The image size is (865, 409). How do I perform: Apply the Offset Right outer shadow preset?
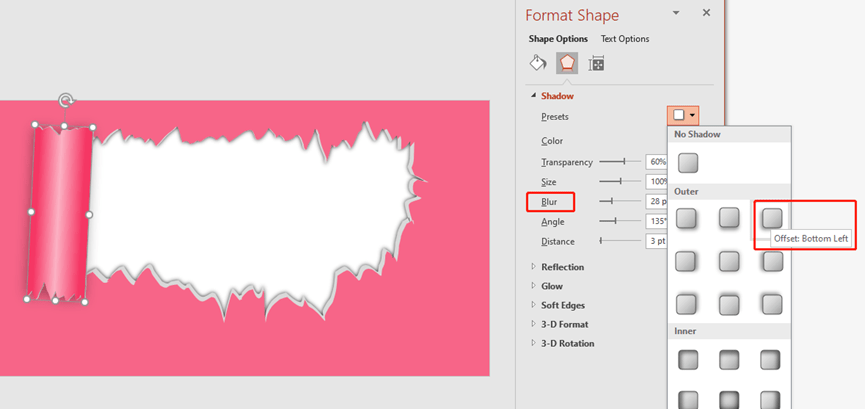(686, 261)
